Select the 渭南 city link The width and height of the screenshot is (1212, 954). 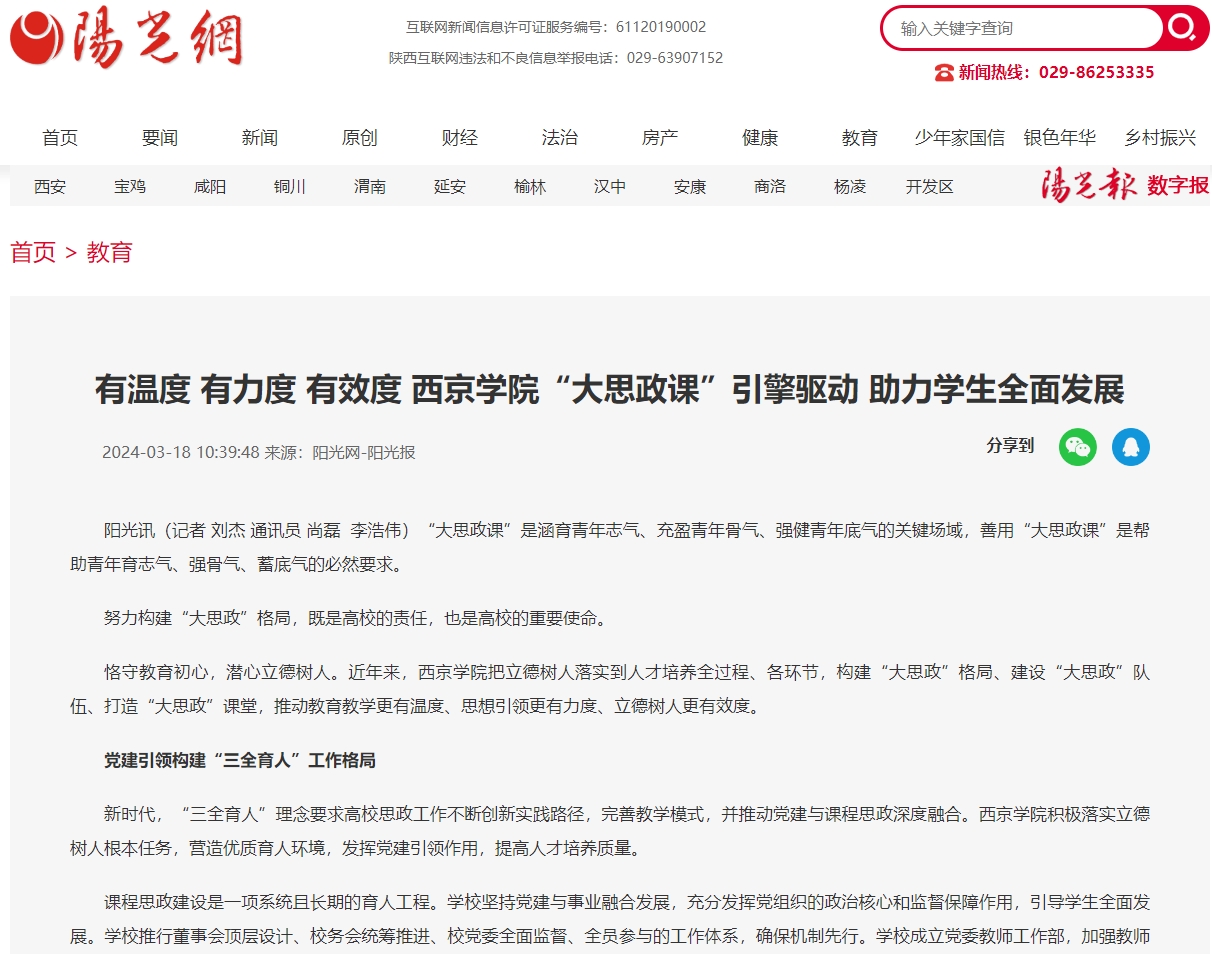[370, 186]
